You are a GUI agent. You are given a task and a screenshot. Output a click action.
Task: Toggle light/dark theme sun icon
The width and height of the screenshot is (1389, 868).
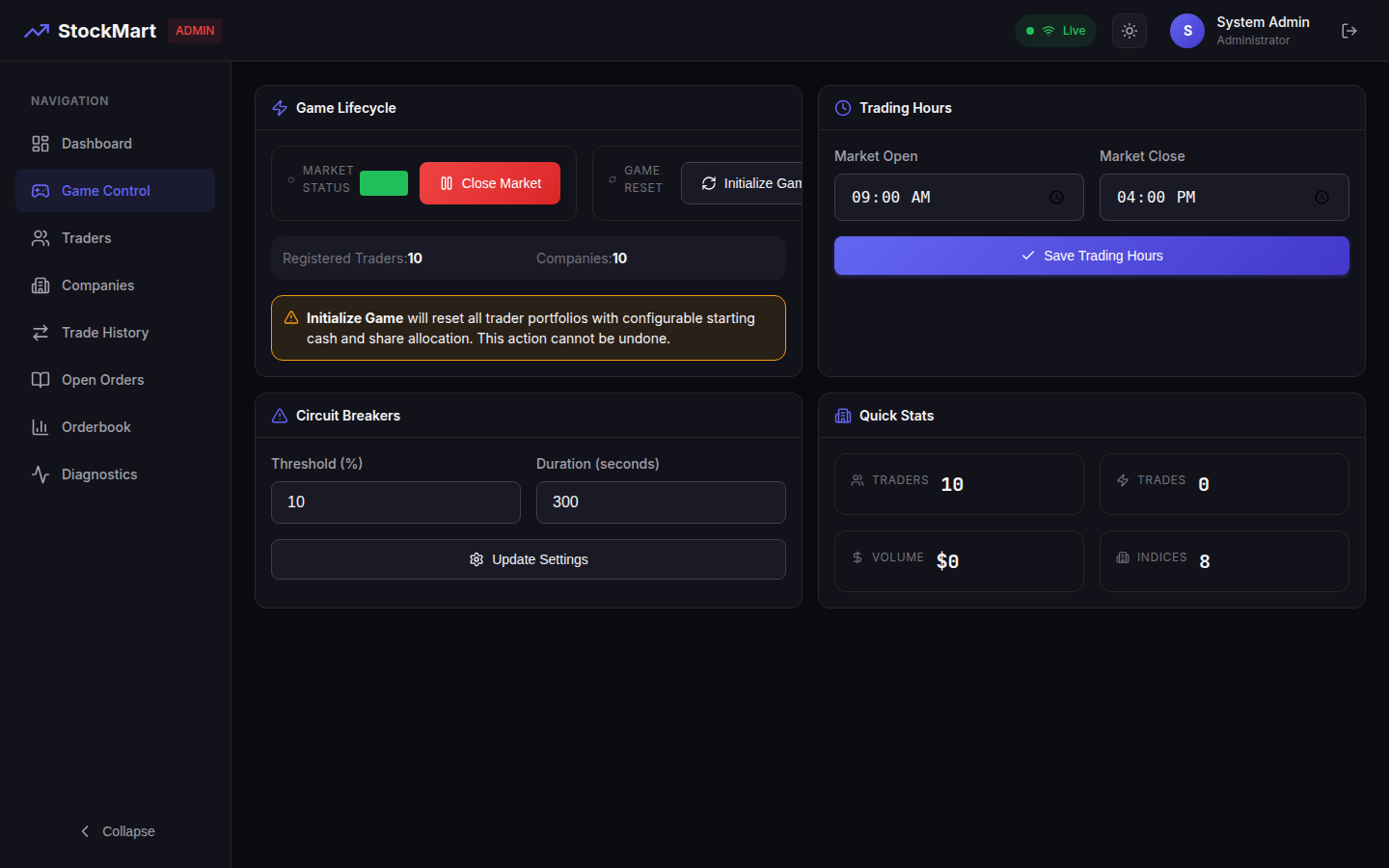point(1129,31)
